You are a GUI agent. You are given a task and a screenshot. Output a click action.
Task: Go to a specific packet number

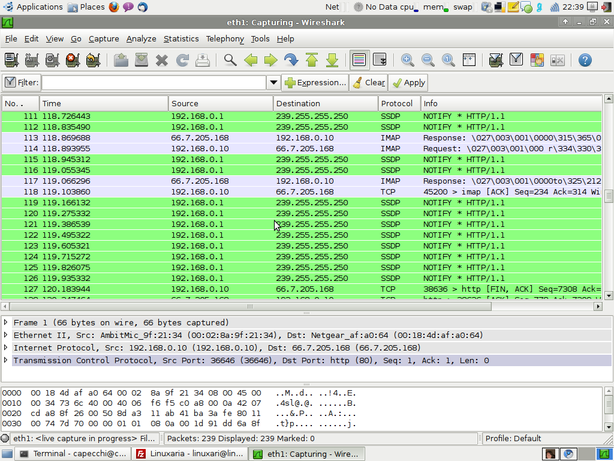(291, 60)
